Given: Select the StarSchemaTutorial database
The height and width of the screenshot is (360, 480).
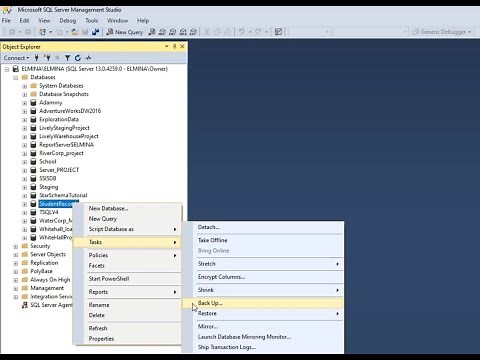Looking at the screenshot, I should pyautogui.click(x=63, y=195).
